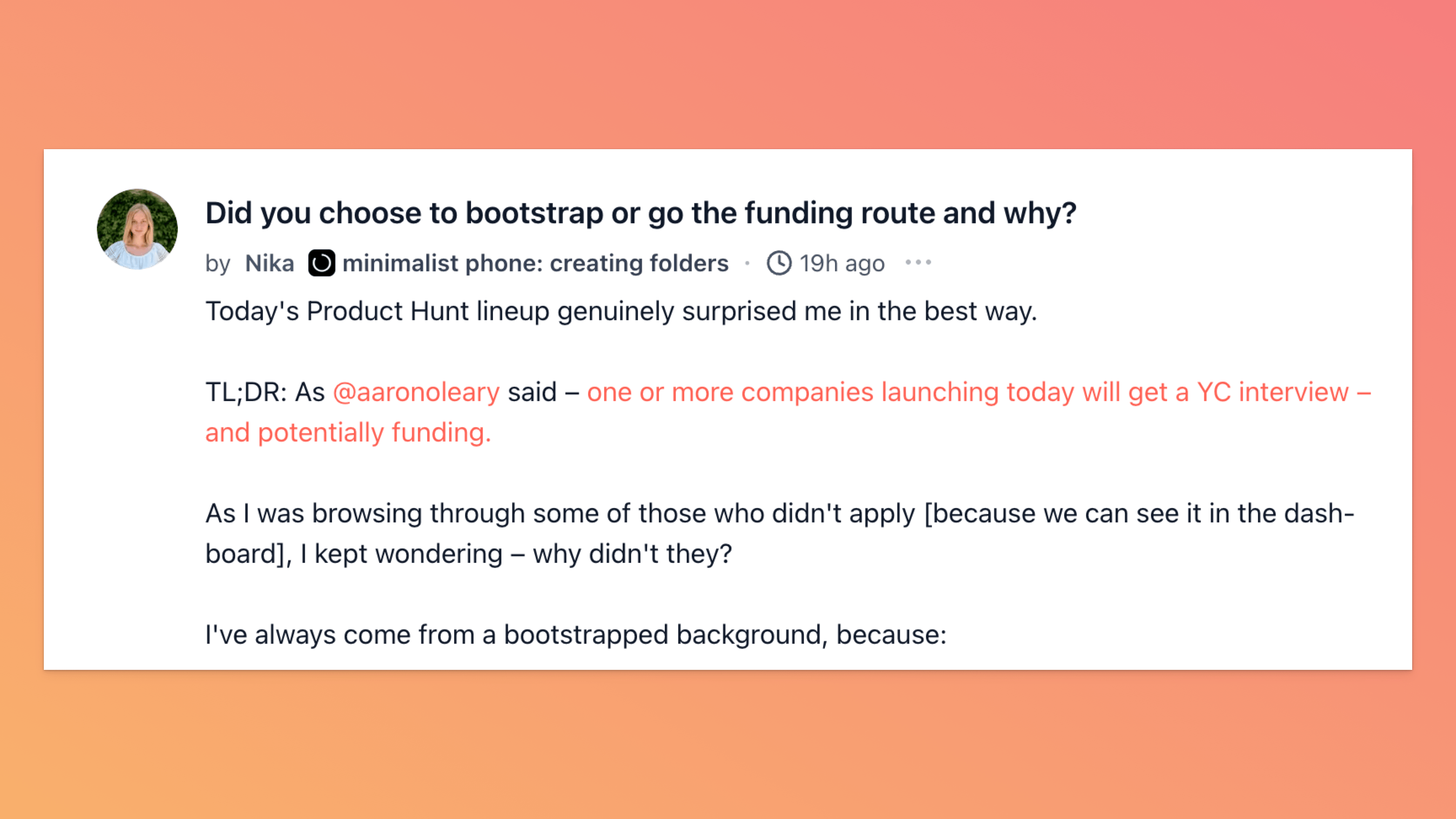The image size is (1456, 819).
Task: Open the post title about bootstrap or funding
Action: tap(641, 213)
